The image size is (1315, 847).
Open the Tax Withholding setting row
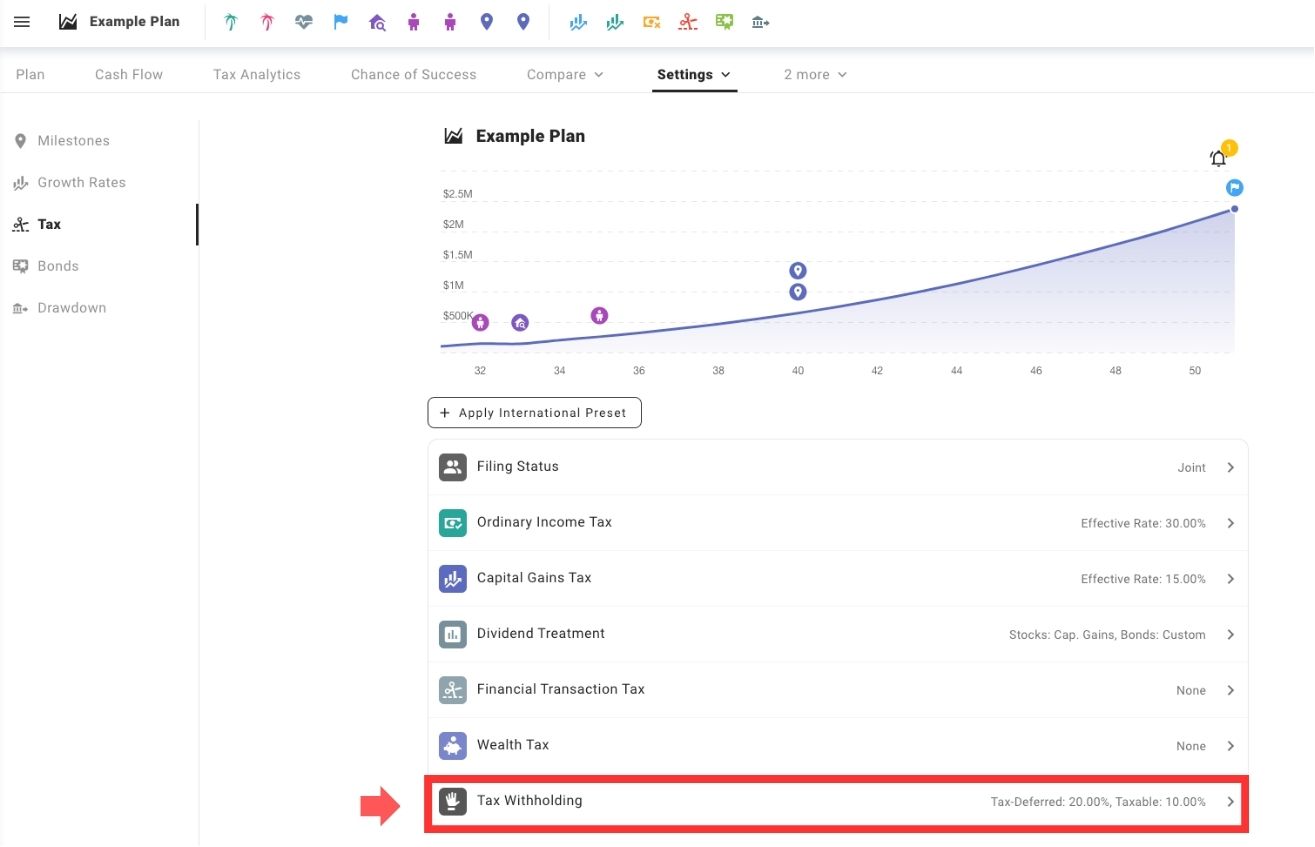pyautogui.click(x=837, y=801)
